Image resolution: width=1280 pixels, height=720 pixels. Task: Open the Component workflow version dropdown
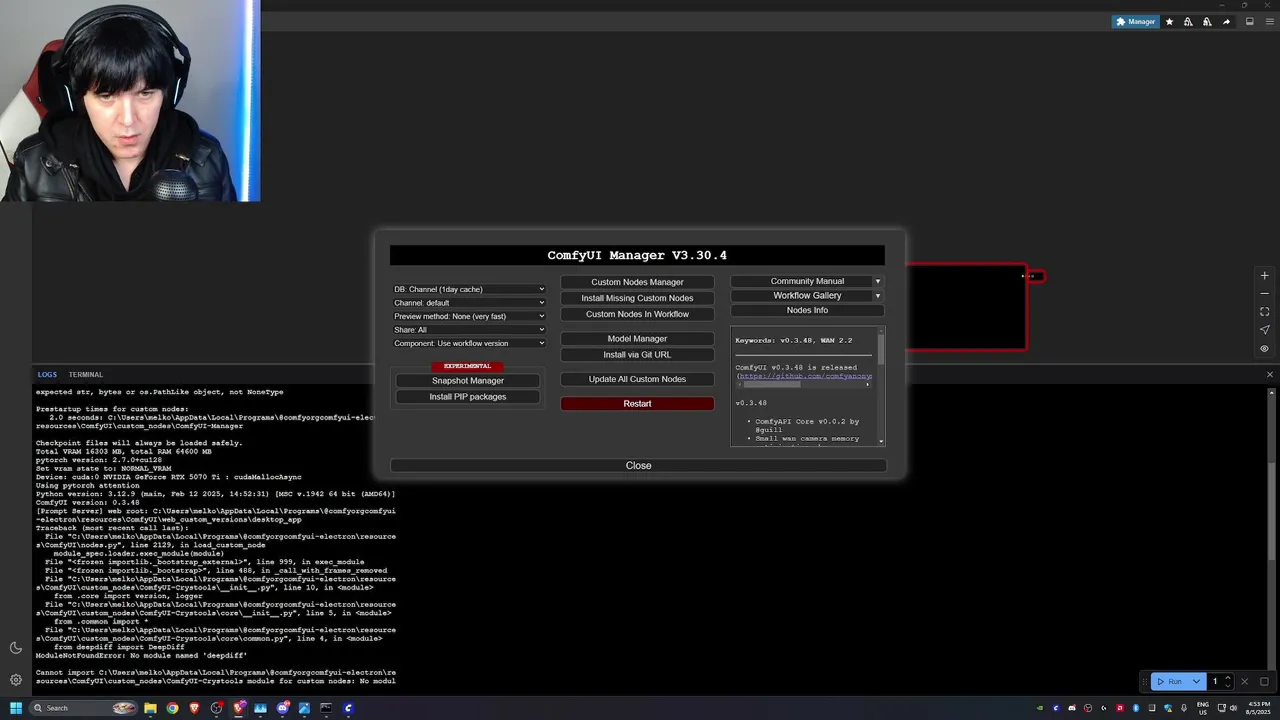point(469,343)
